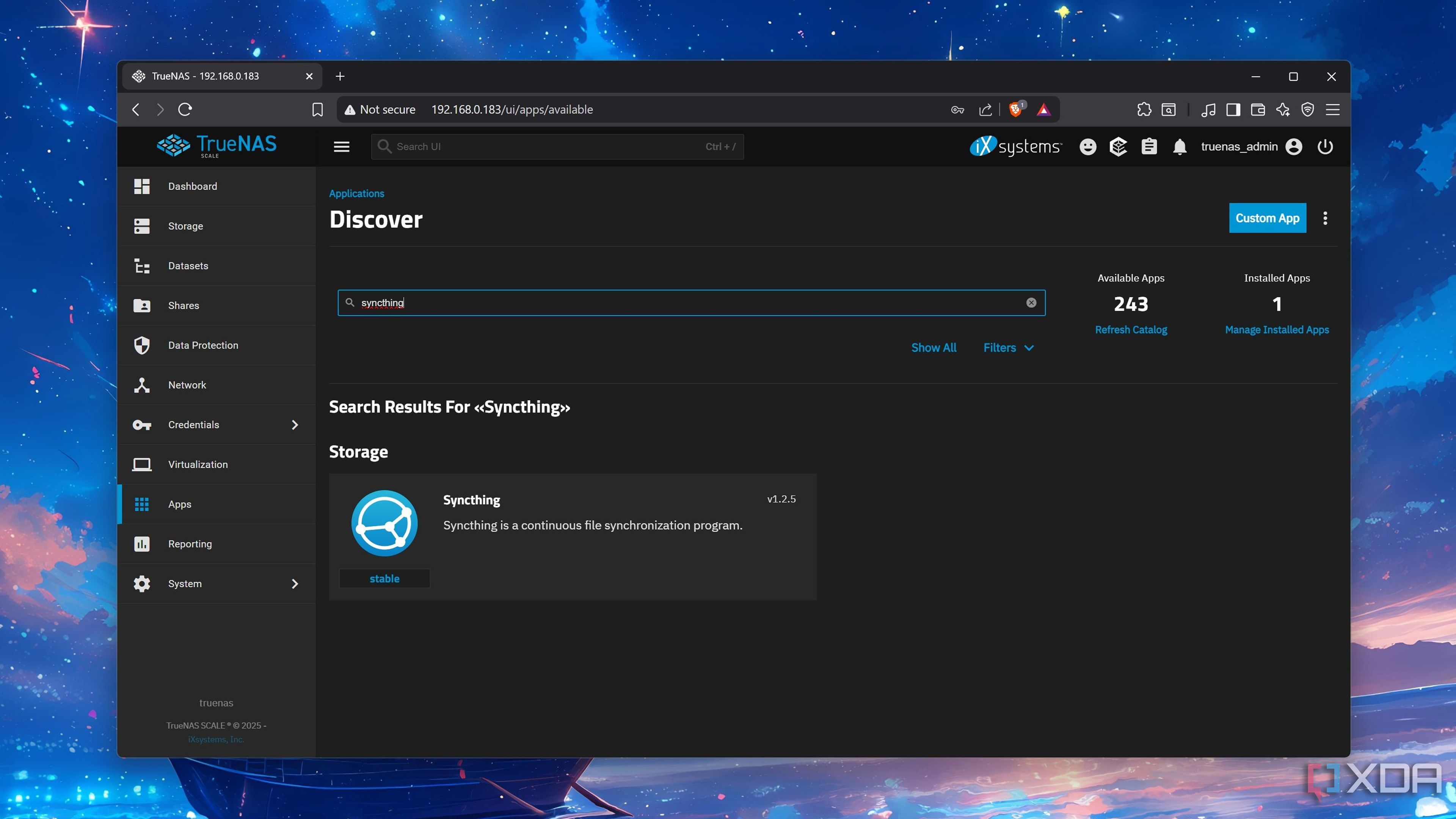Image resolution: width=1456 pixels, height=819 pixels.
Task: Click the Refresh Catalog link
Action: point(1130,329)
